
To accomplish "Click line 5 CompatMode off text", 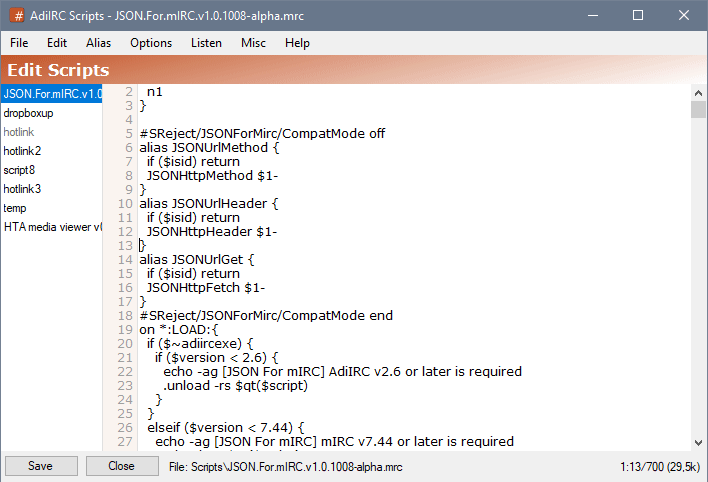I will (x=262, y=134).
